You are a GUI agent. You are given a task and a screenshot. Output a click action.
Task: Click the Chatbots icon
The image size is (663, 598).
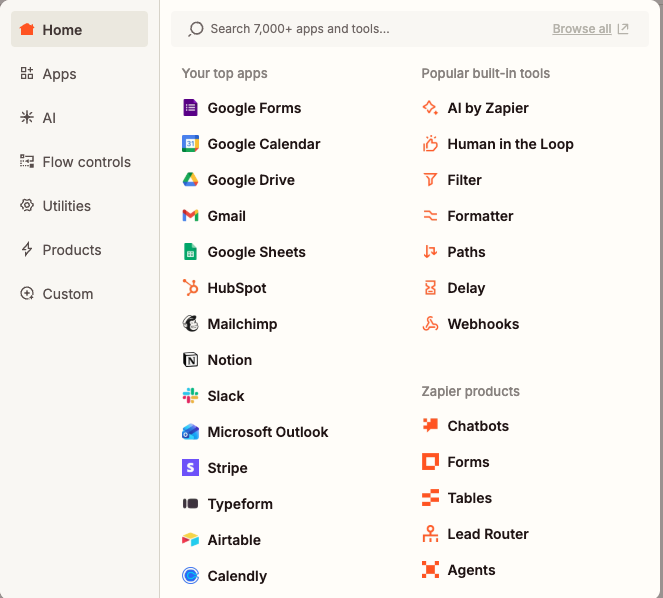(x=430, y=425)
